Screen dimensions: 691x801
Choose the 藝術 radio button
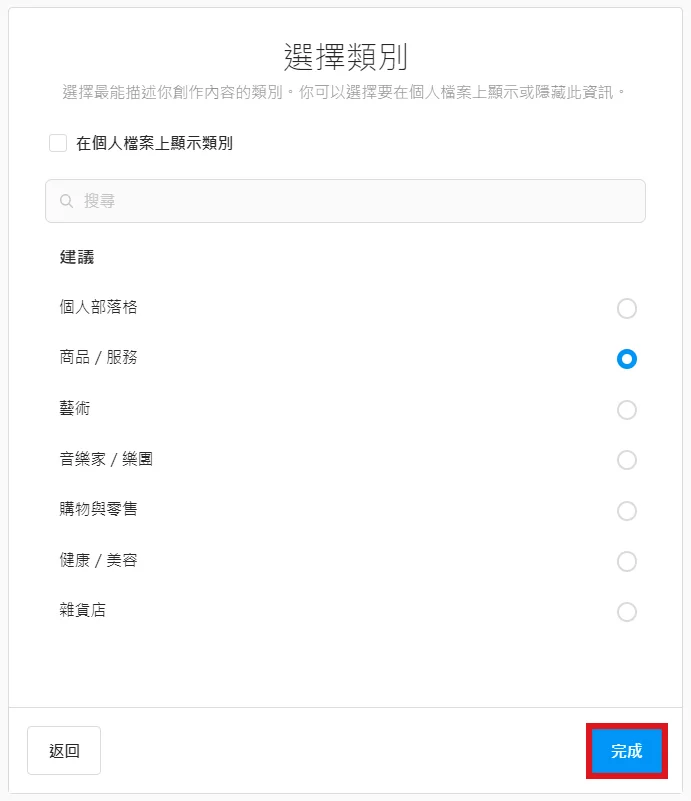pyautogui.click(x=627, y=410)
